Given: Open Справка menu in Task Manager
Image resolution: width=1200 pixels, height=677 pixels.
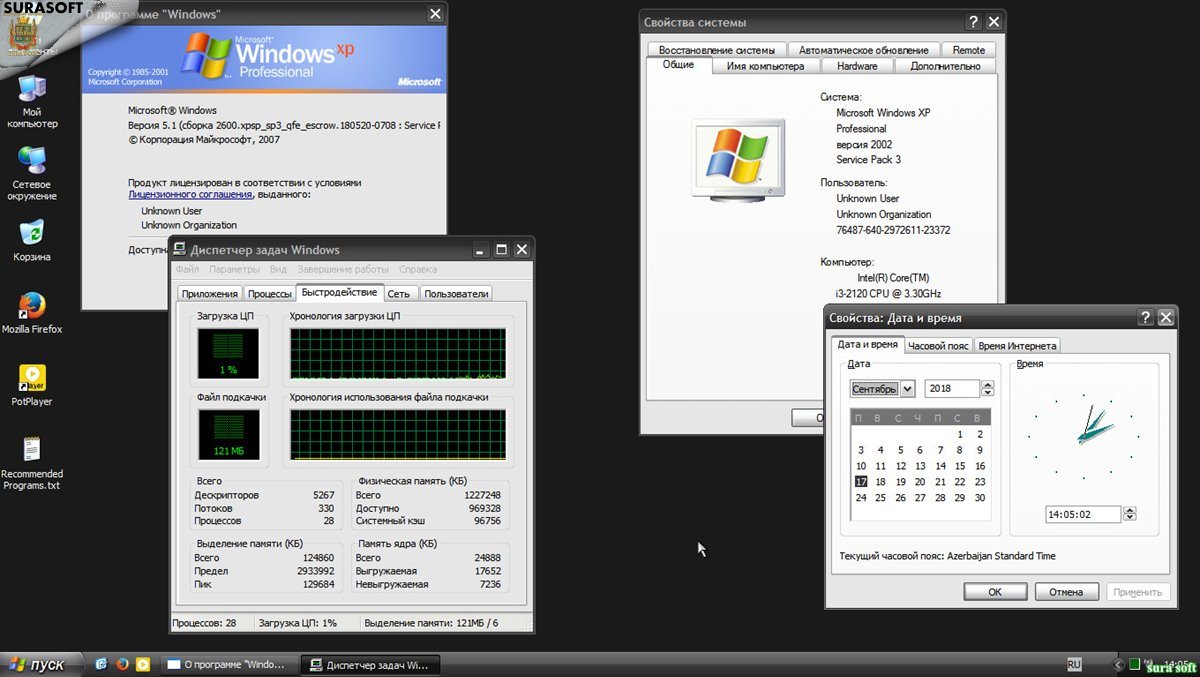Looking at the screenshot, I should point(418,270).
